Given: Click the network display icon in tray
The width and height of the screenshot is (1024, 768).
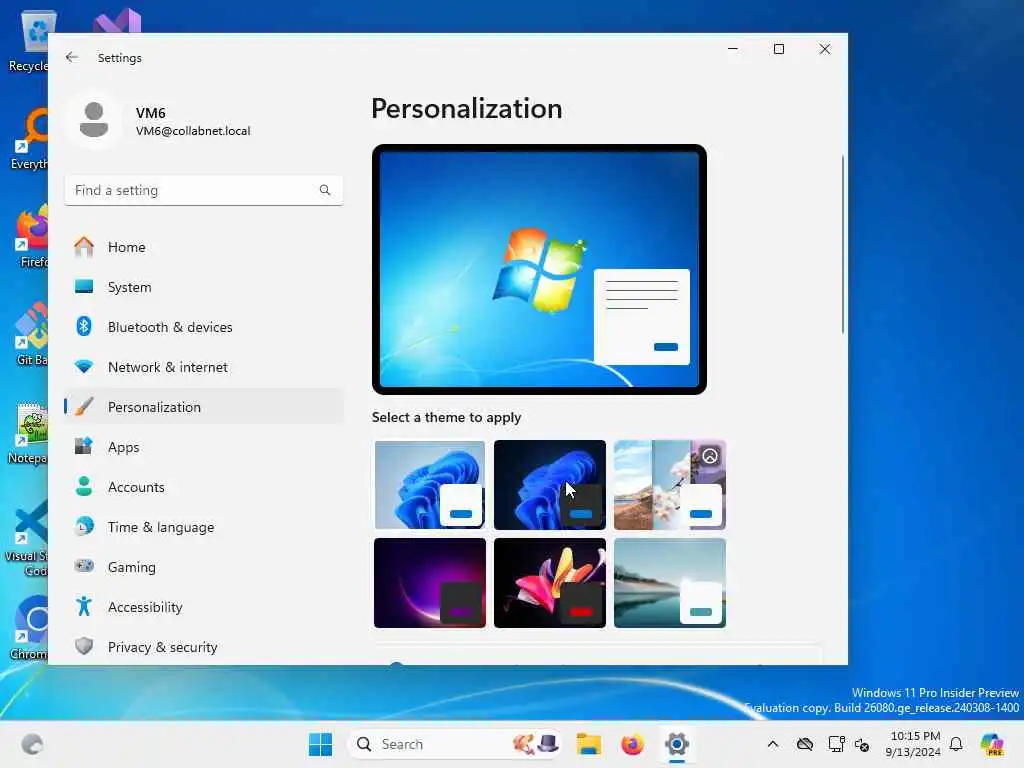Looking at the screenshot, I should [836, 744].
